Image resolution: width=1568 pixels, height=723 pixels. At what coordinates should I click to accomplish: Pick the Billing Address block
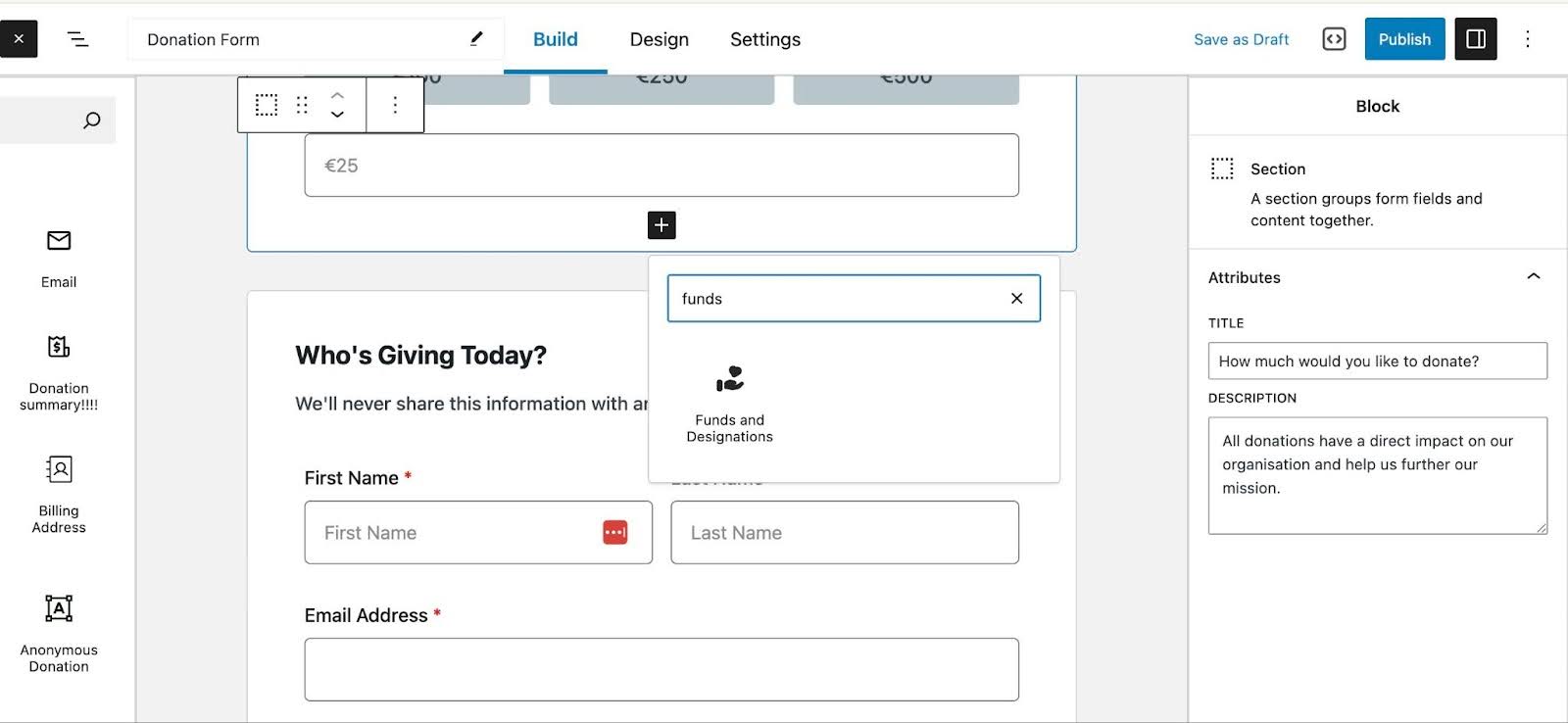pos(59,494)
